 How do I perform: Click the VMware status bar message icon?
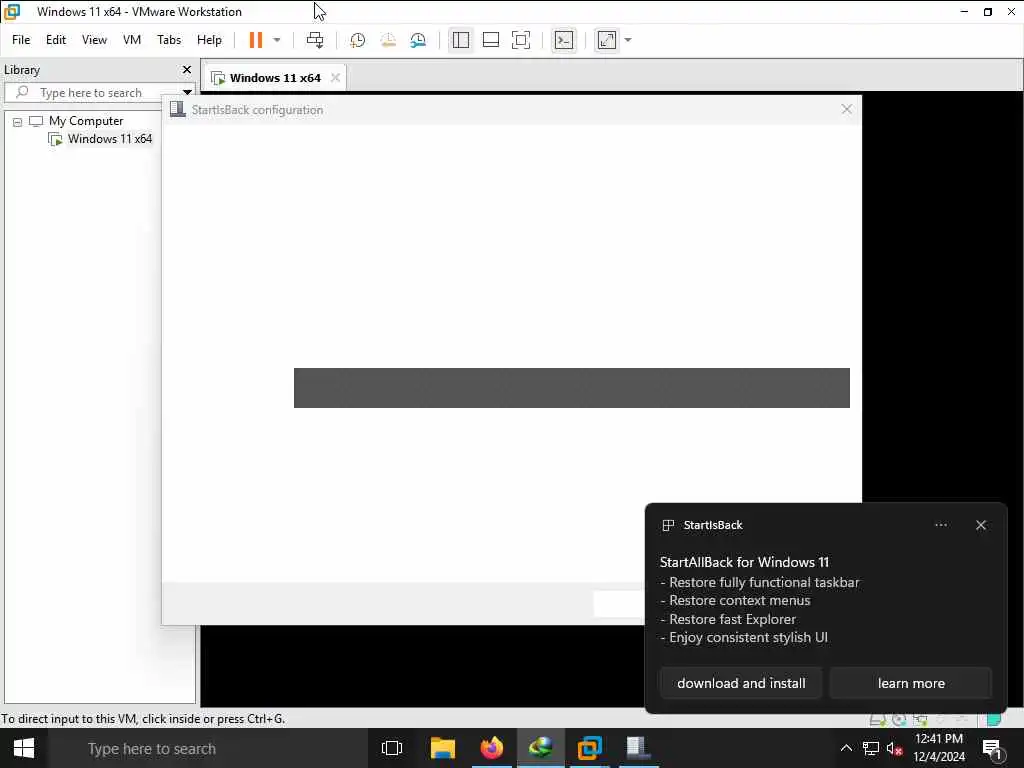(x=993, y=719)
